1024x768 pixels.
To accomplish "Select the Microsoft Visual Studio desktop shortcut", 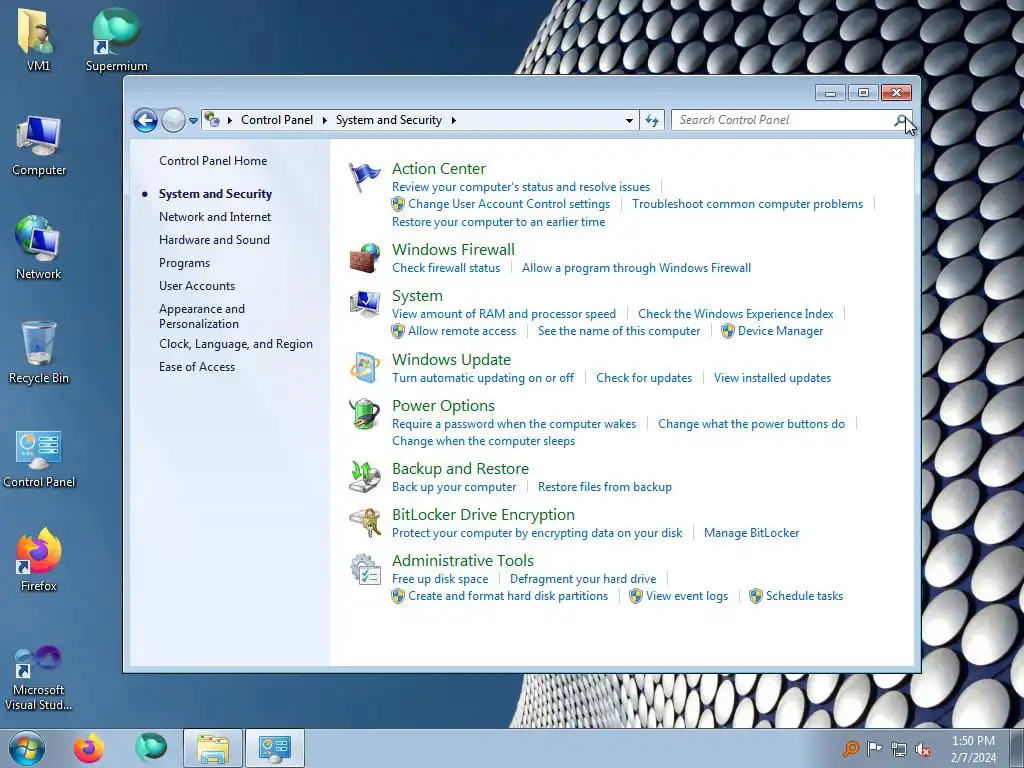I will [x=39, y=677].
